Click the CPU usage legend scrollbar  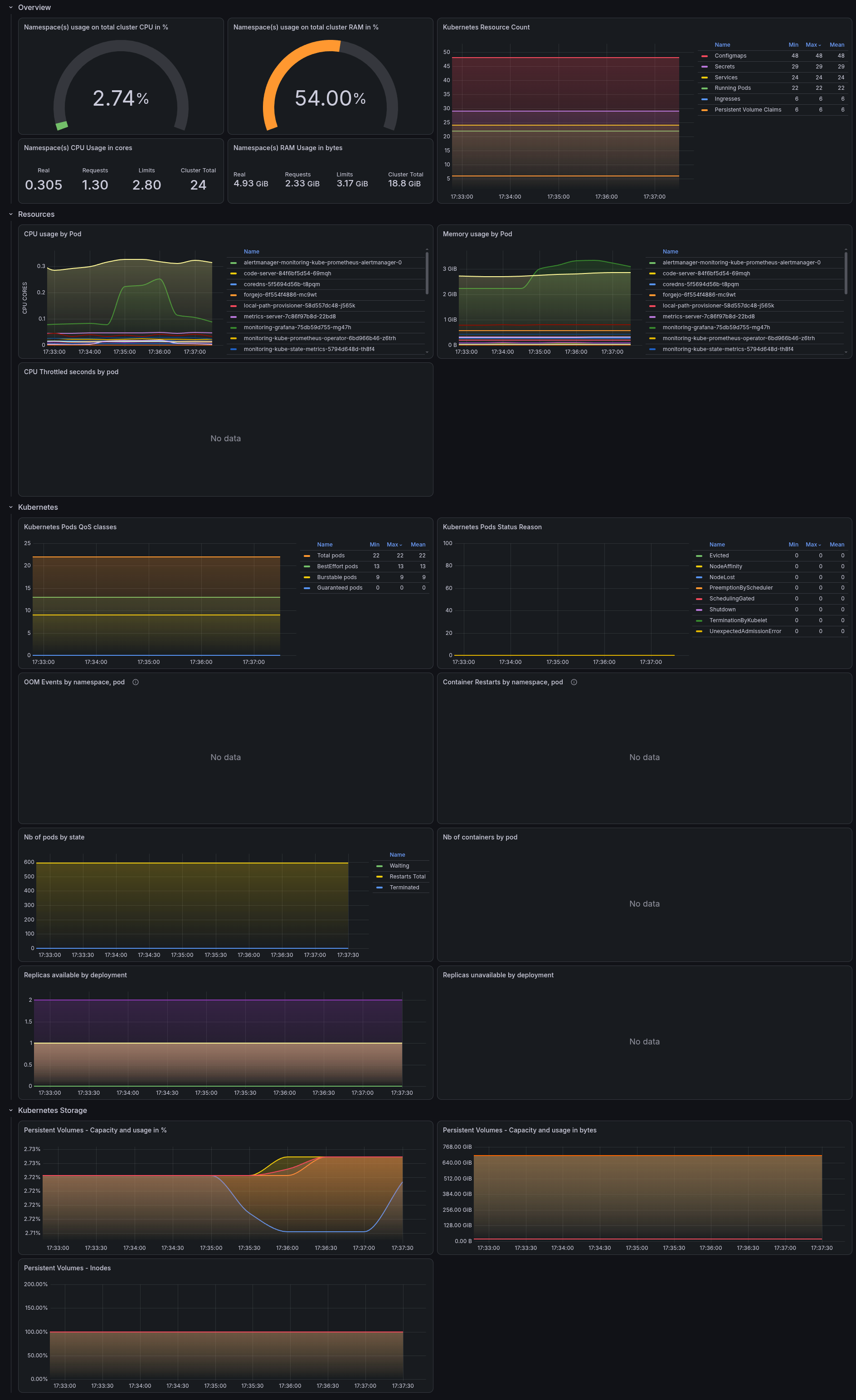point(427,273)
